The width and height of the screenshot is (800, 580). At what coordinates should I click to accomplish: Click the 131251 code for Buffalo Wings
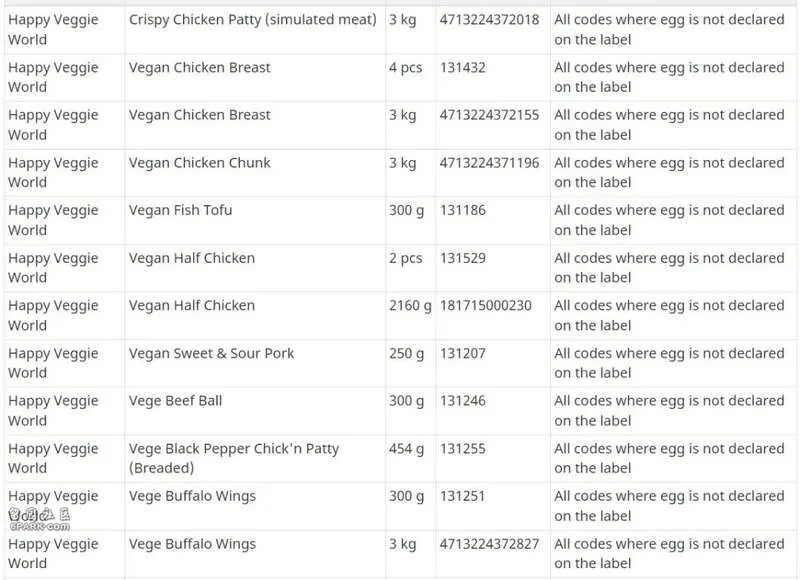[462, 496]
